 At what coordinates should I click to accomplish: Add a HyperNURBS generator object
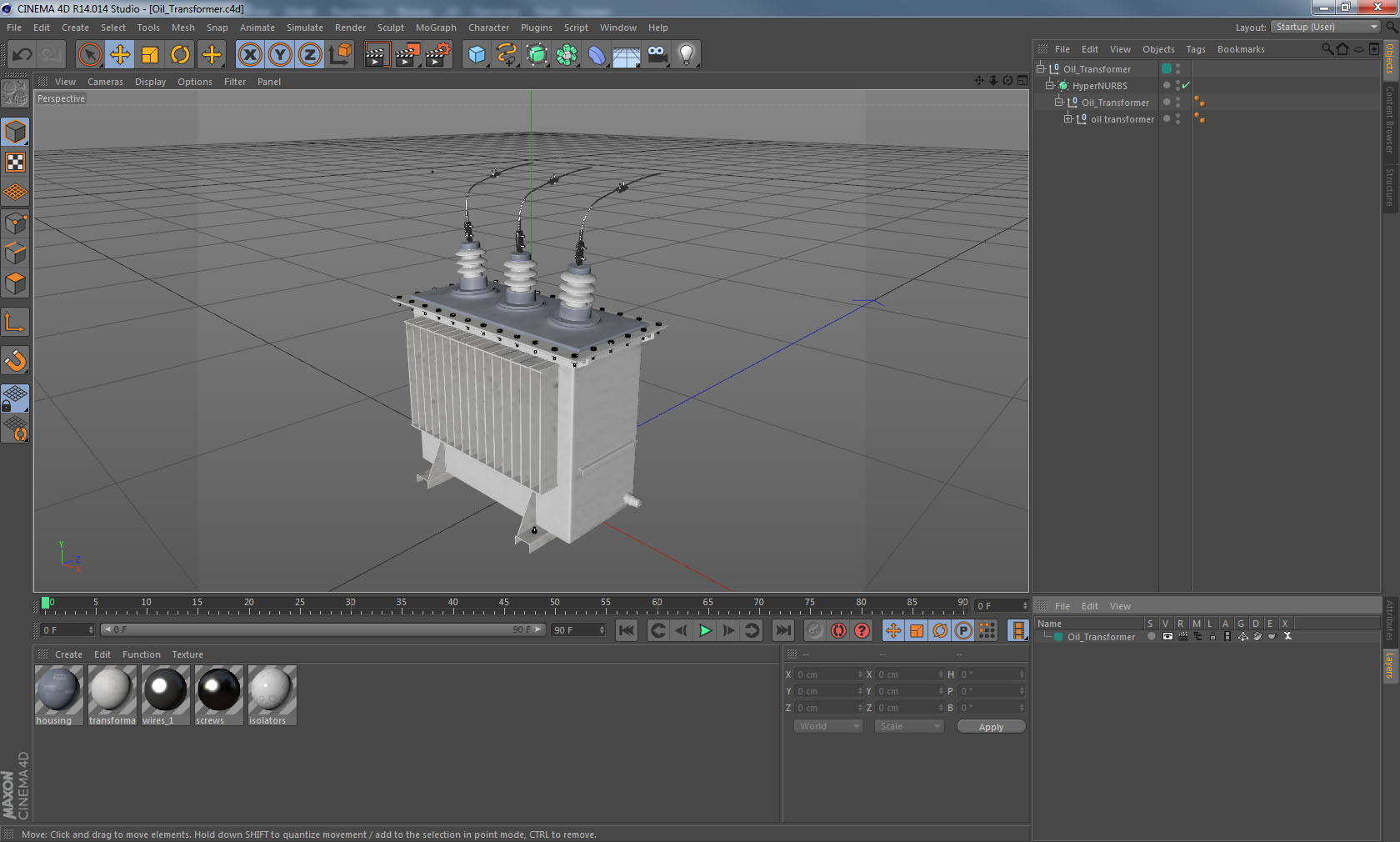coord(537,55)
